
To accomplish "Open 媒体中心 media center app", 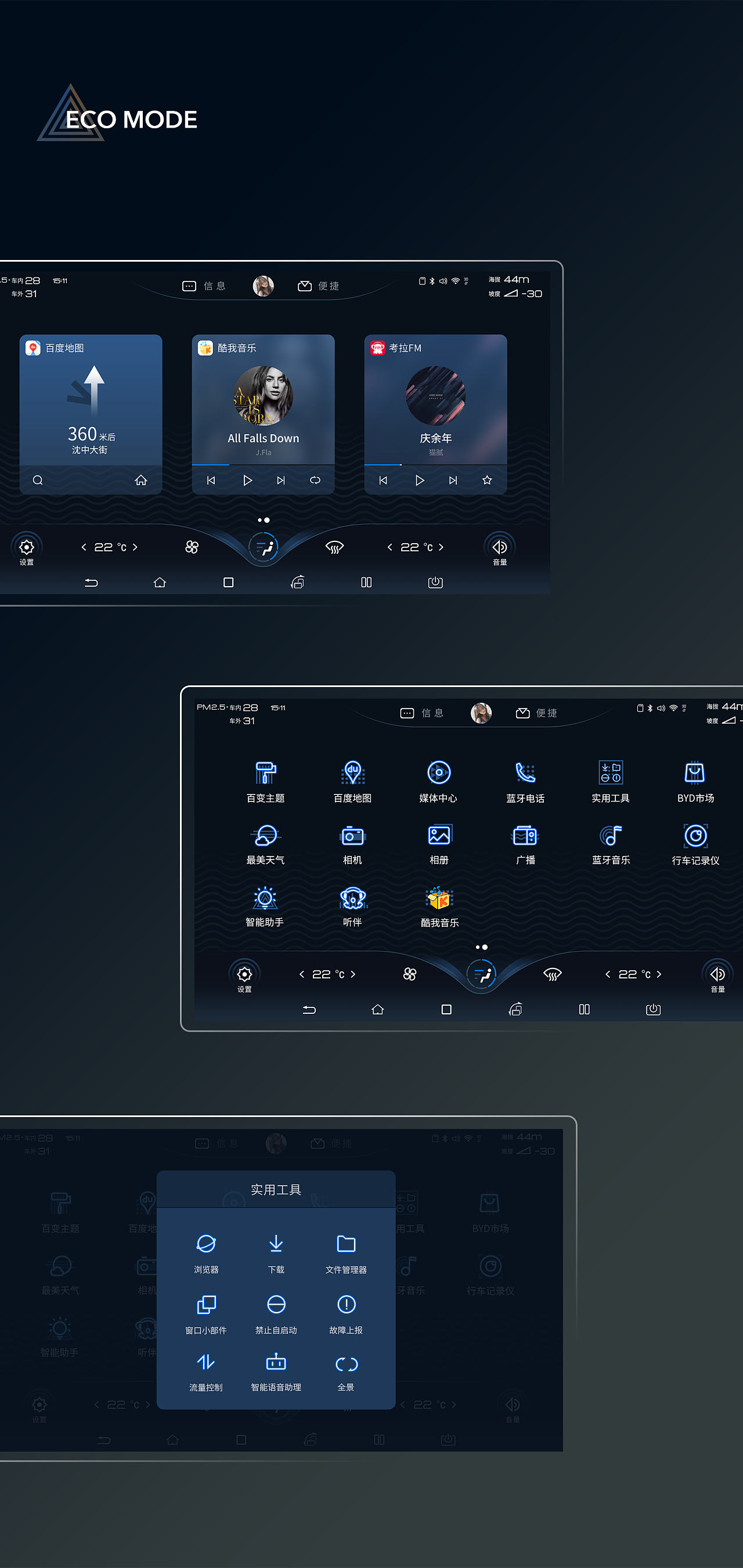I will tap(438, 782).
